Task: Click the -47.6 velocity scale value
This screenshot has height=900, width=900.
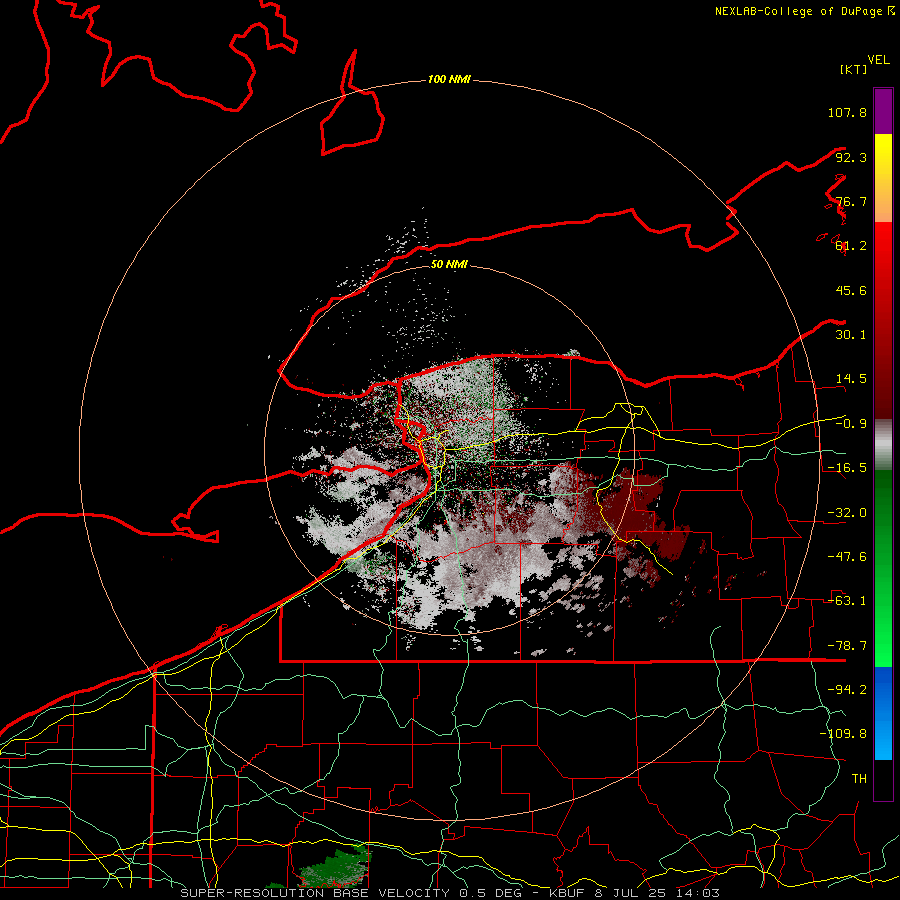Action: coord(847,557)
